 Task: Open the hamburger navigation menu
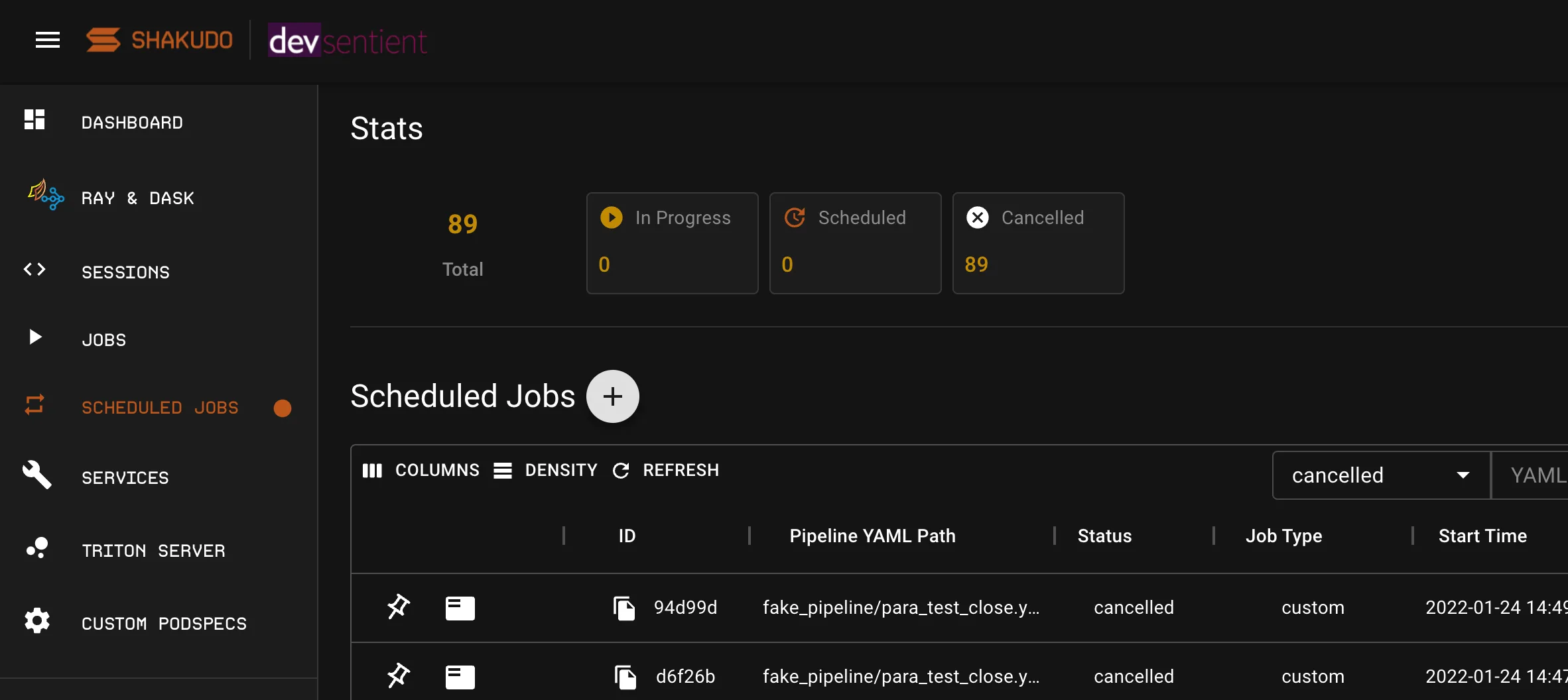tap(48, 40)
